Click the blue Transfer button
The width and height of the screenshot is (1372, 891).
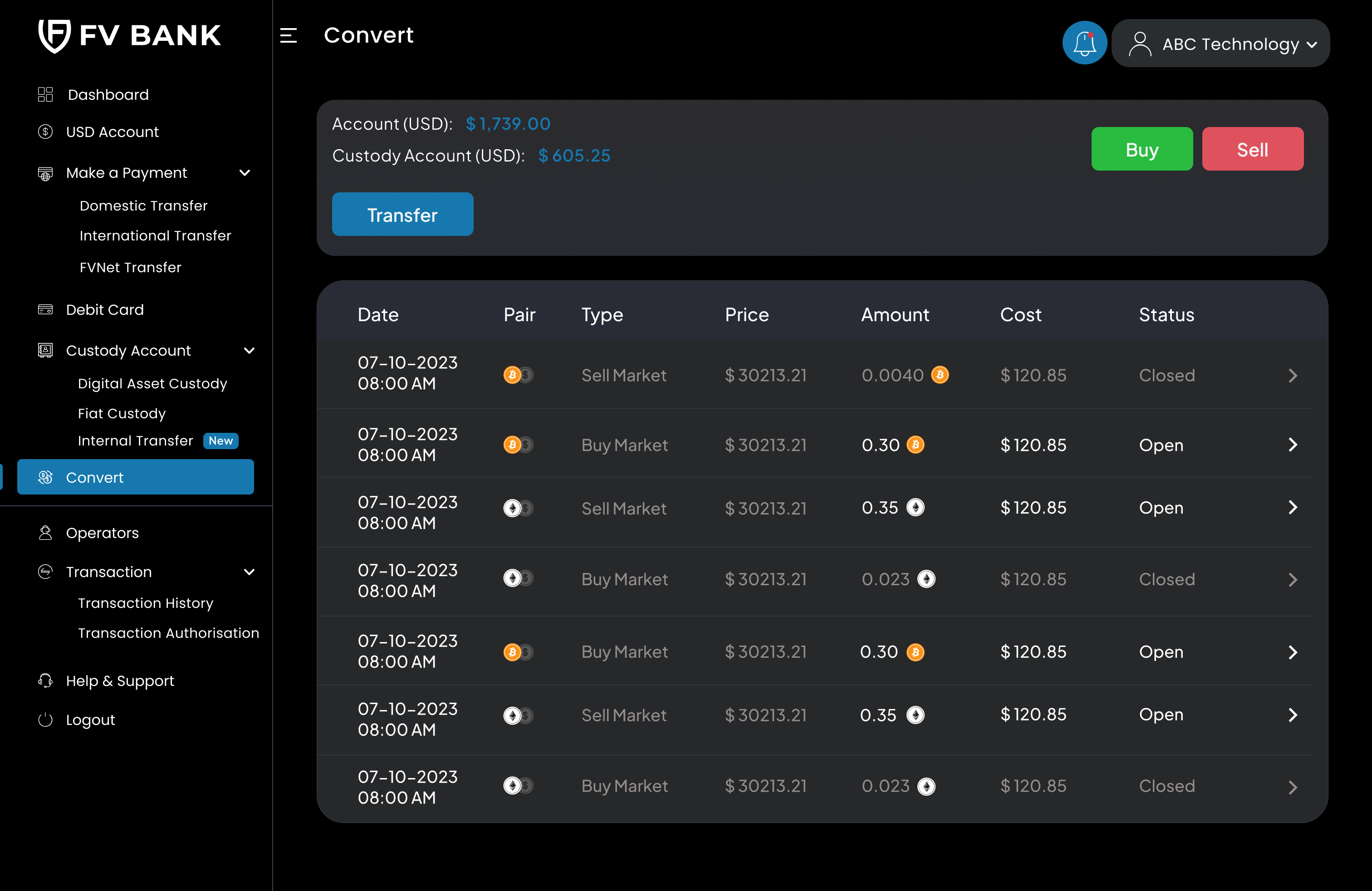point(402,215)
